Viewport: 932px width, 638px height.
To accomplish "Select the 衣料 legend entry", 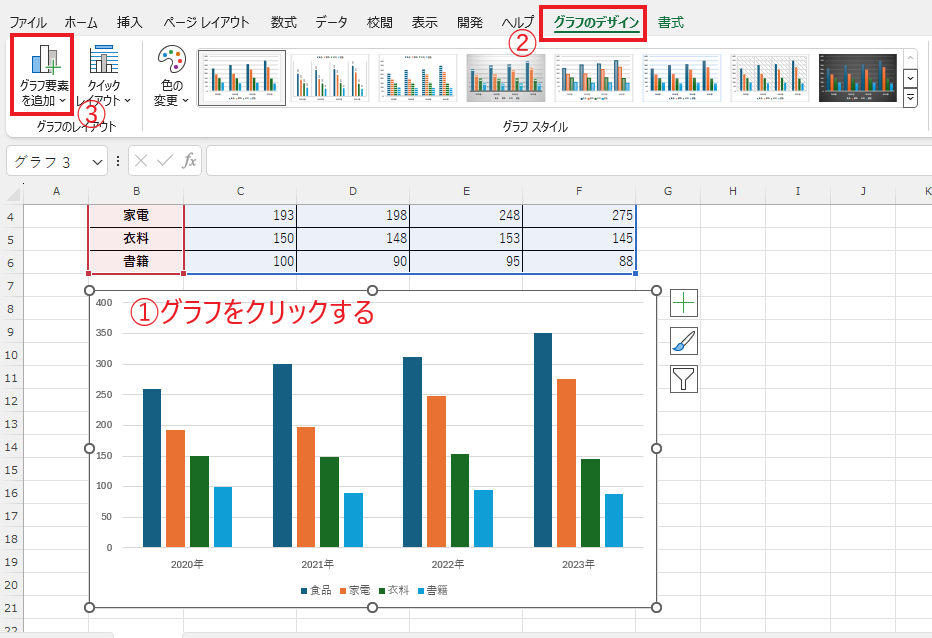I will pos(394,590).
